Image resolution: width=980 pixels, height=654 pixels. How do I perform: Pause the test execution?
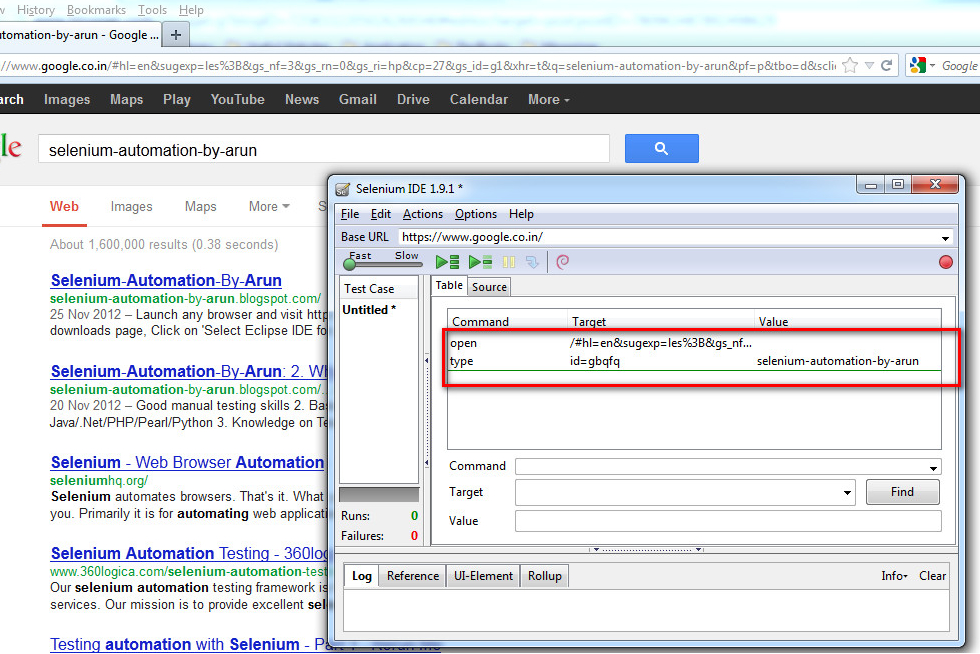point(510,261)
